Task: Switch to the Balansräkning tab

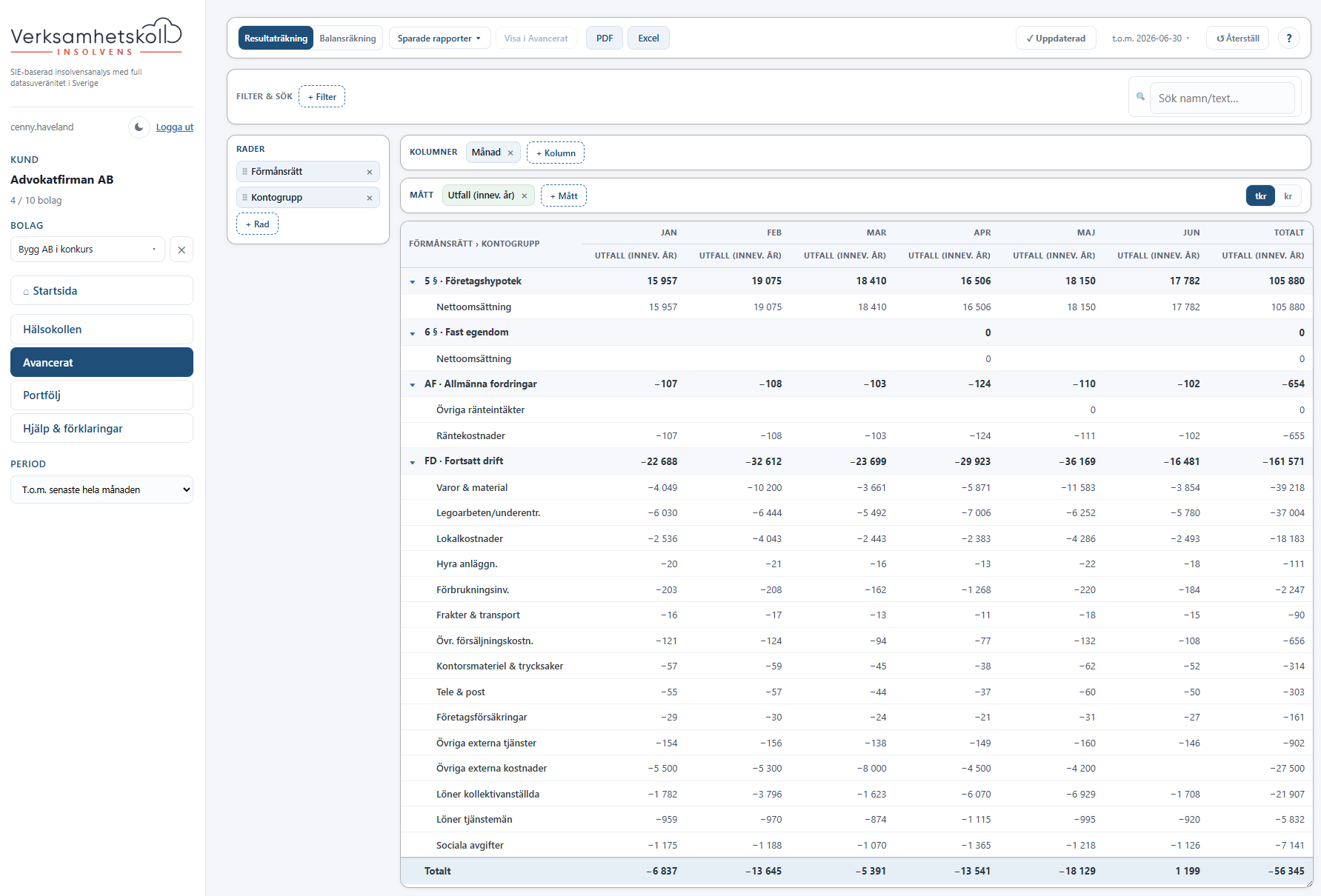Action: pos(347,38)
